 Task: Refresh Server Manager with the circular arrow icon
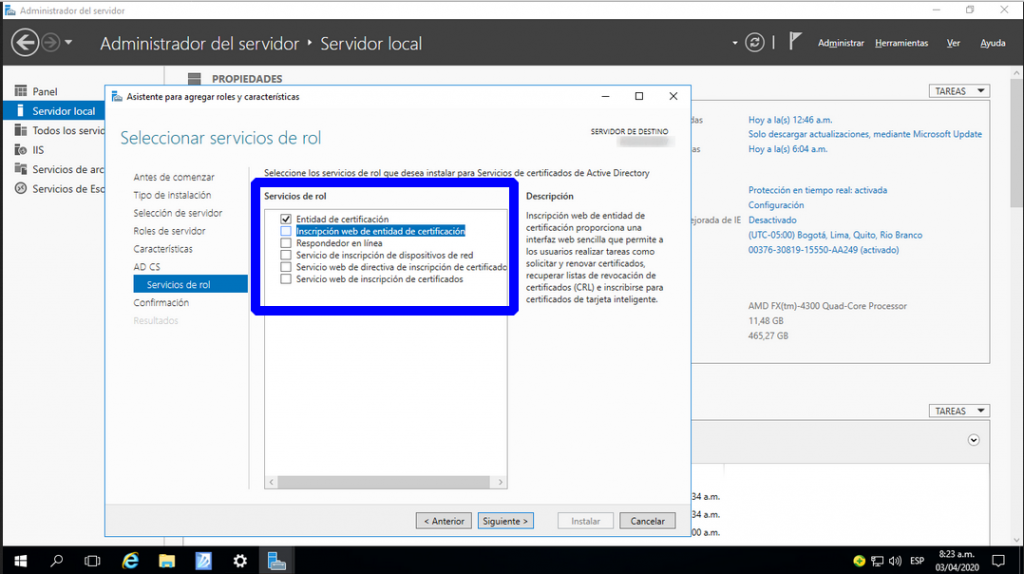pyautogui.click(x=754, y=43)
